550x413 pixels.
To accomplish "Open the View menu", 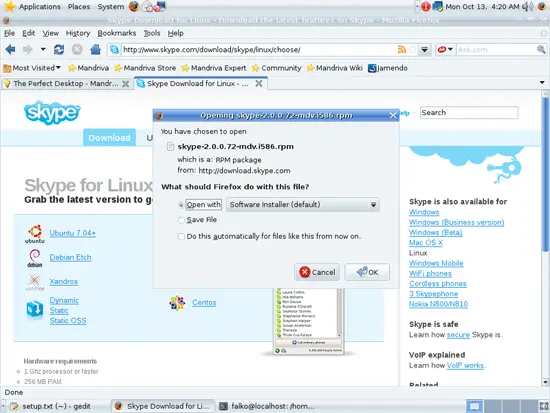I will pyautogui.click(x=51, y=33).
